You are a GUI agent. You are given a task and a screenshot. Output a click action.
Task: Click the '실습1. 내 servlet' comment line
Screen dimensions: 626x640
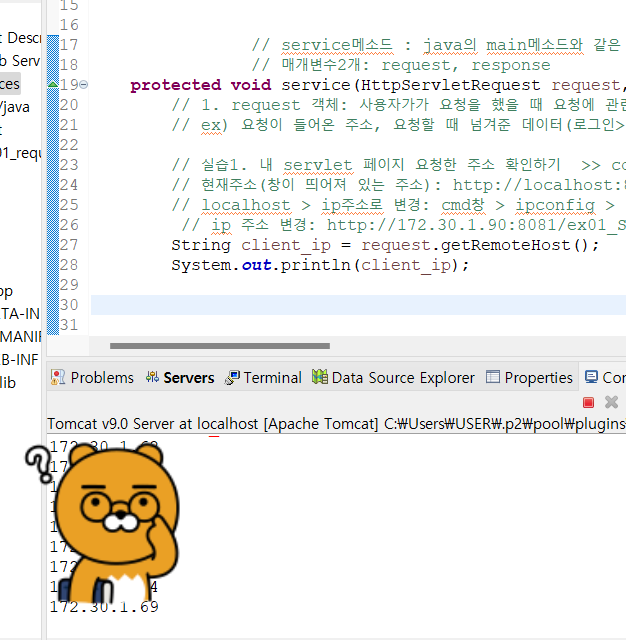click(399, 165)
